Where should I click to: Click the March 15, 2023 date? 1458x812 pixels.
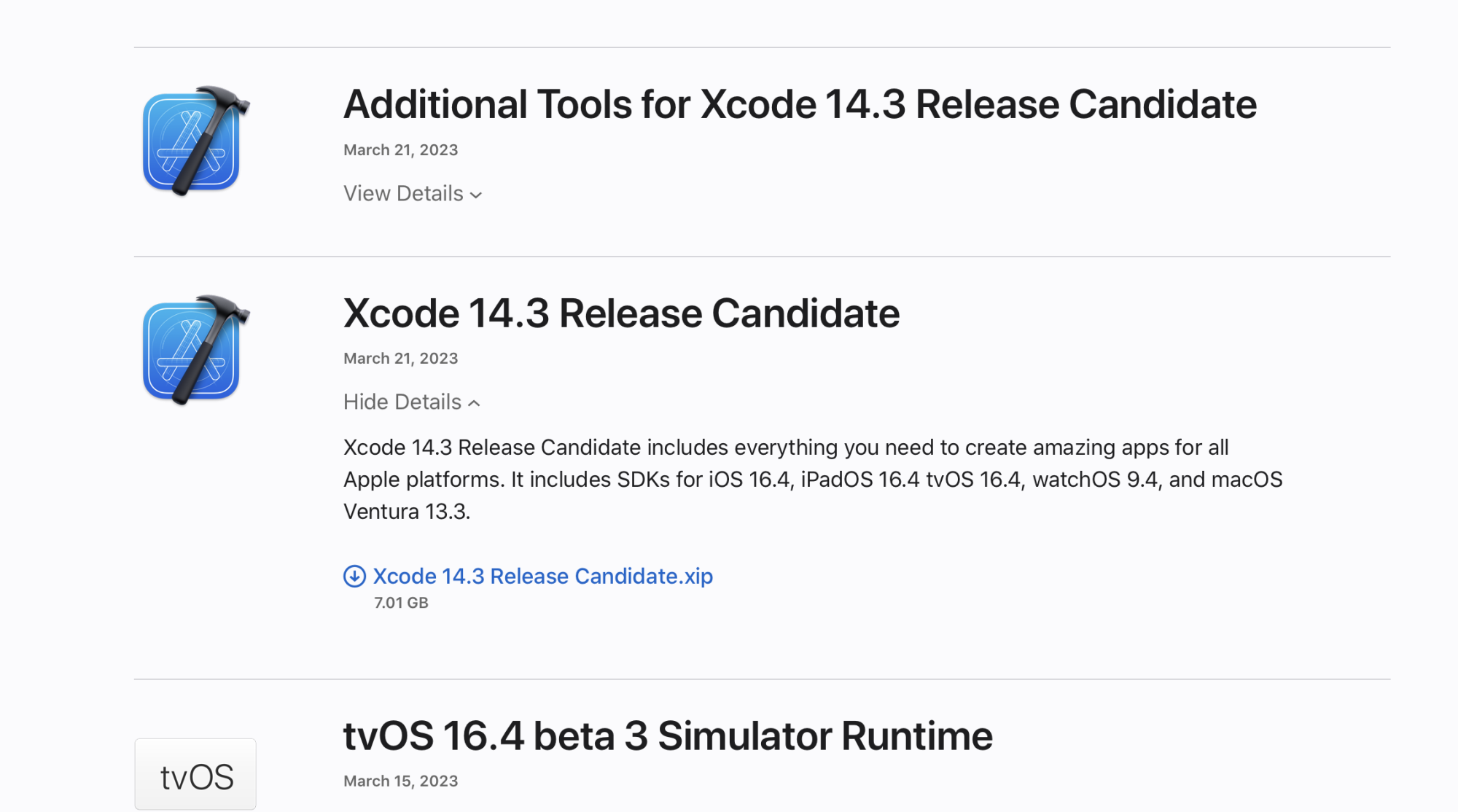tap(400, 781)
